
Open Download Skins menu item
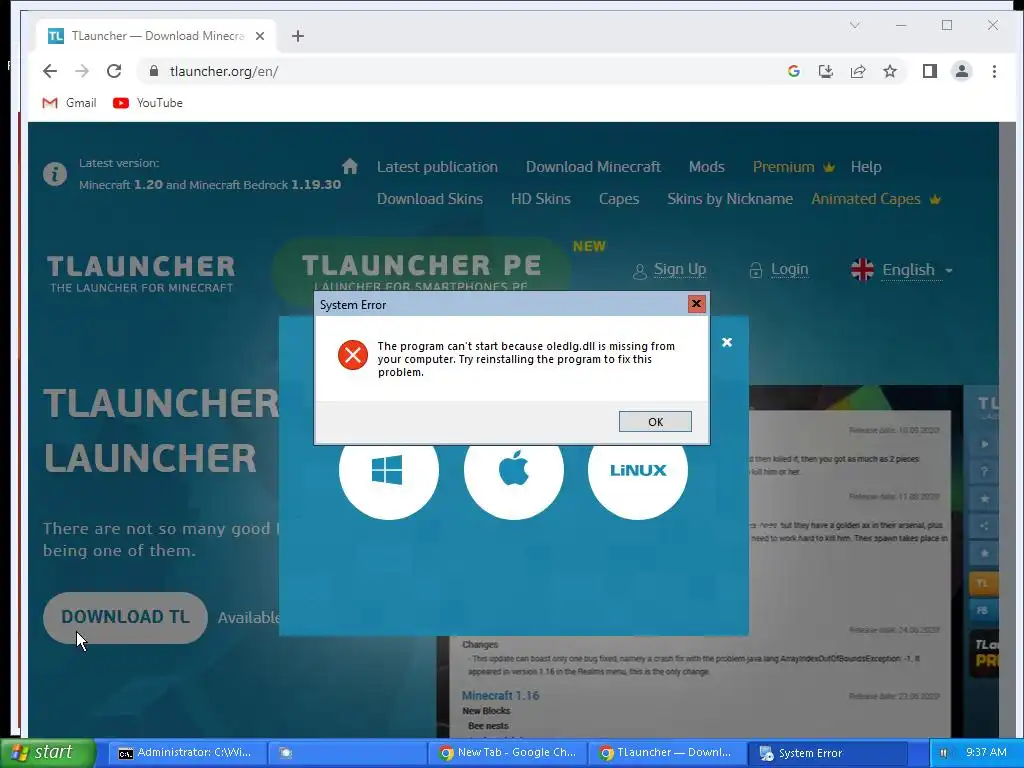tap(430, 199)
